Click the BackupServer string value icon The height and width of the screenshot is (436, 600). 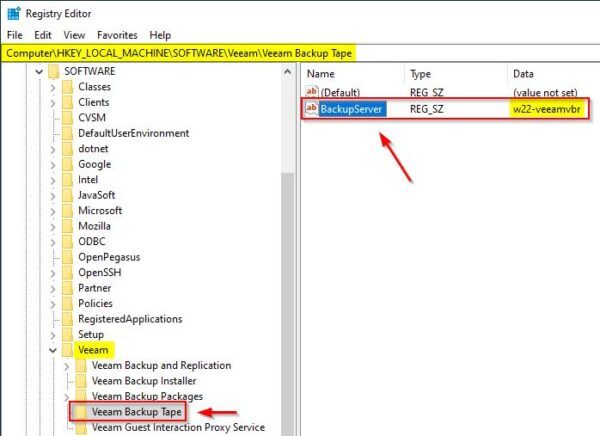[x=311, y=109]
